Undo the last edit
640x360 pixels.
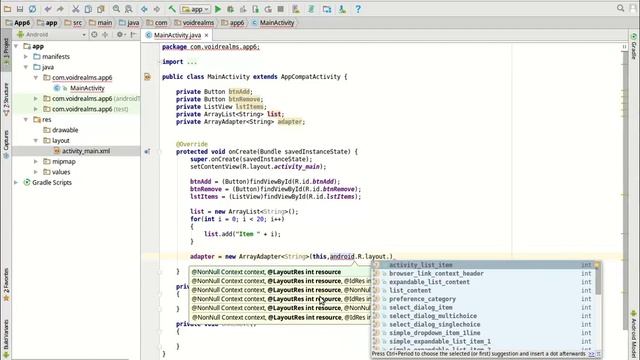48,9
